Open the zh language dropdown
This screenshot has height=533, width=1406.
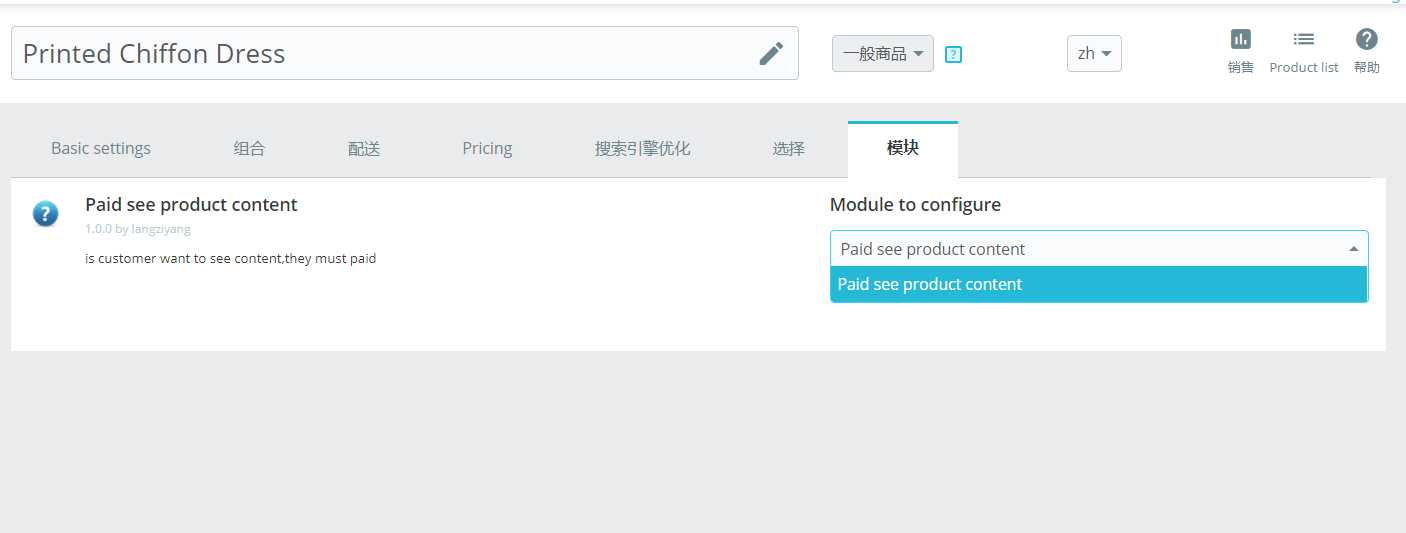pyautogui.click(x=1094, y=54)
